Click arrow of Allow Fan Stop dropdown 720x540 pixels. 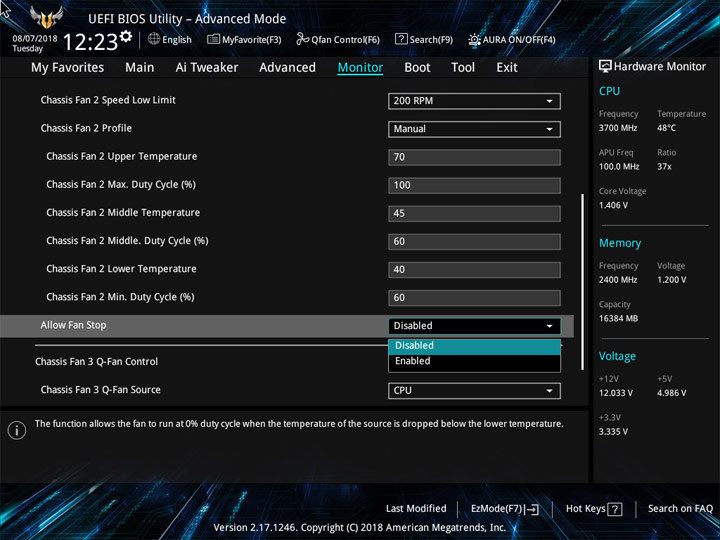click(x=549, y=326)
